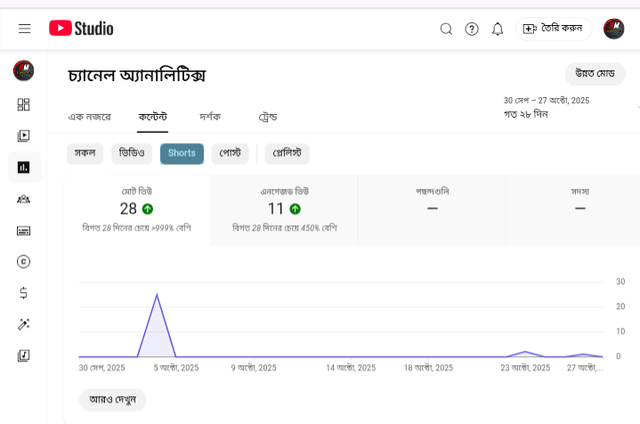
Task: Open the date range dropdown গত ২৮ দিন
Action: 546,107
